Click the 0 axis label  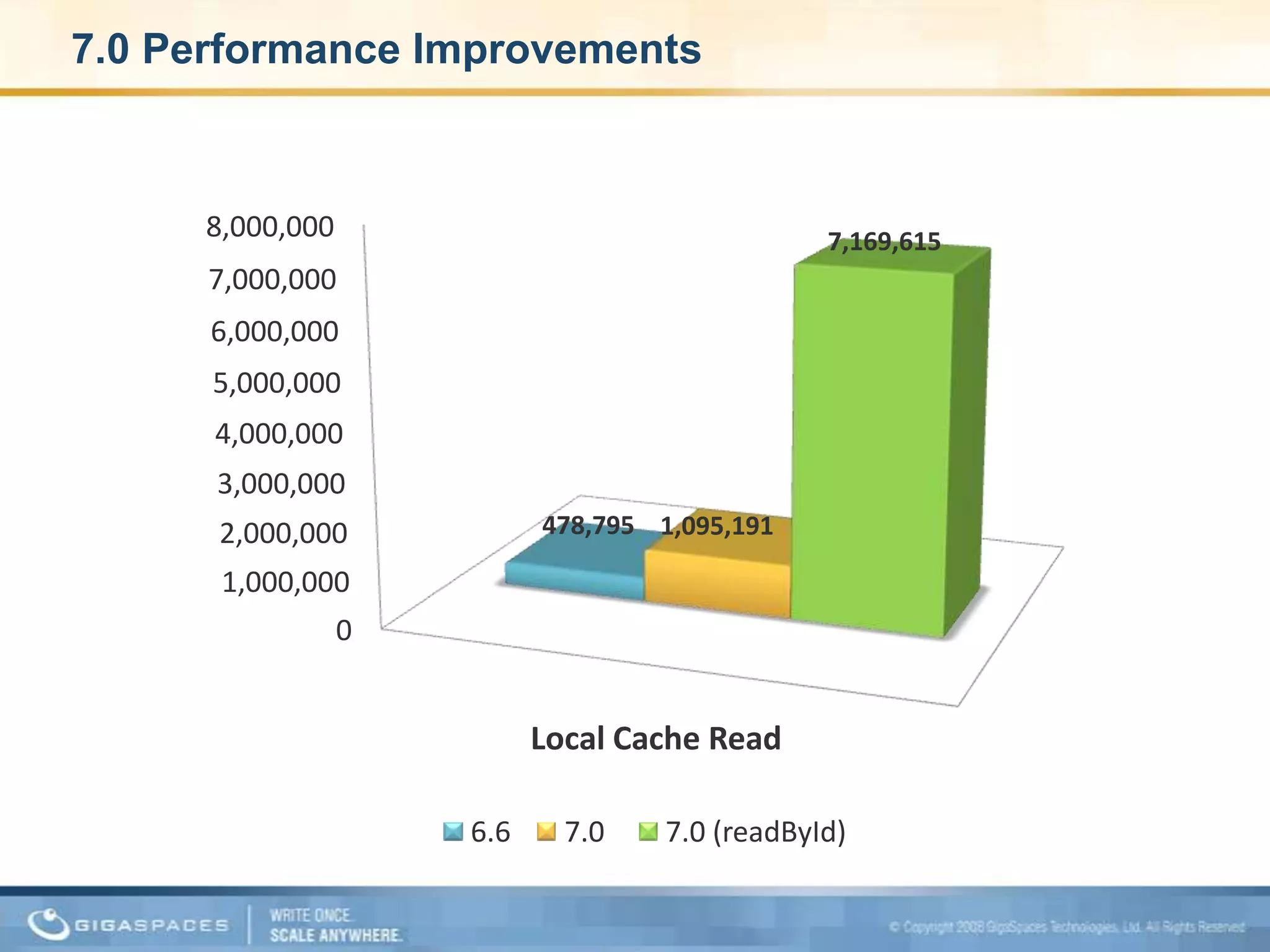click(344, 631)
